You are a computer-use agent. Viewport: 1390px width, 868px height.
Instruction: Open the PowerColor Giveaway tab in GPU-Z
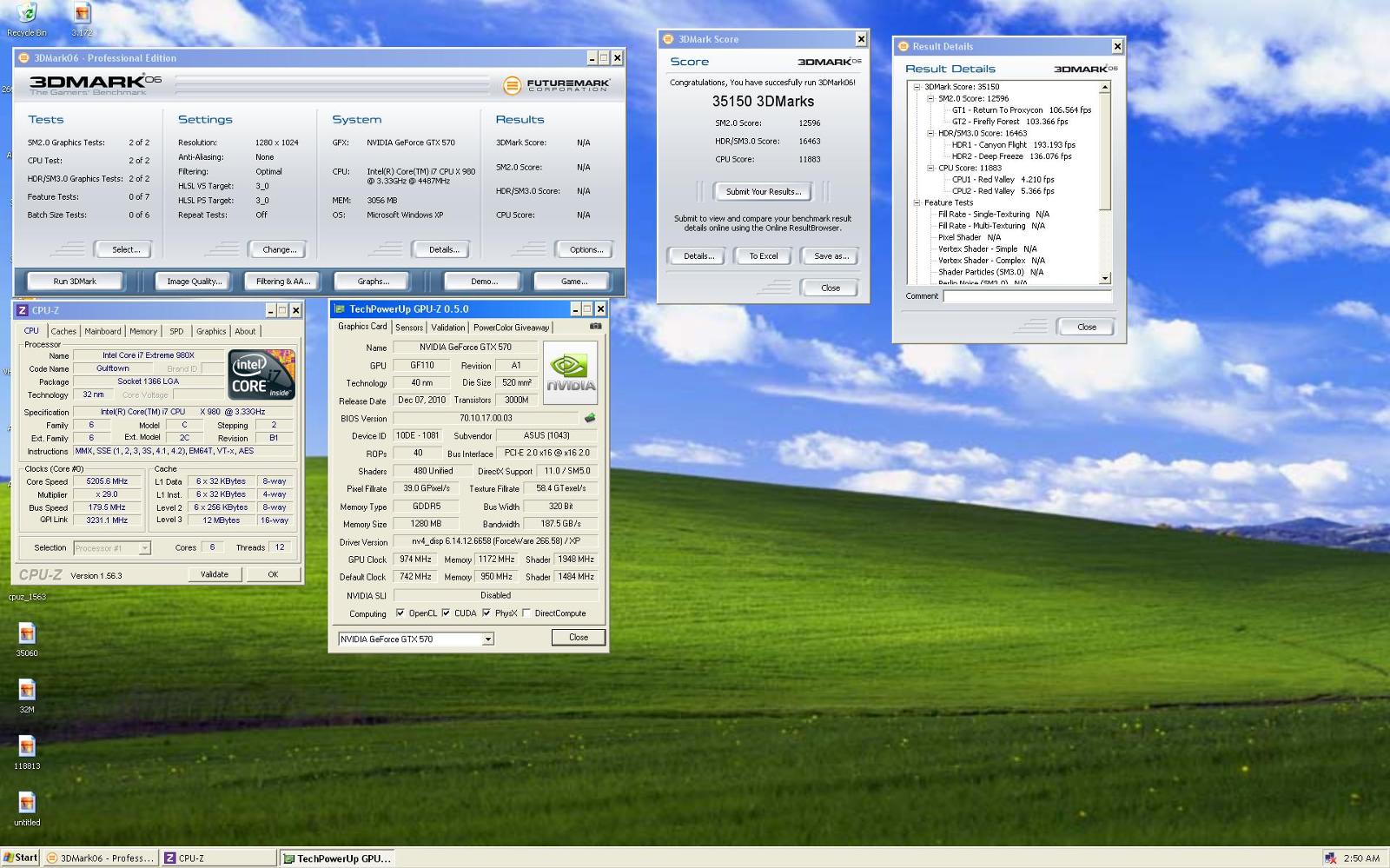[511, 328]
